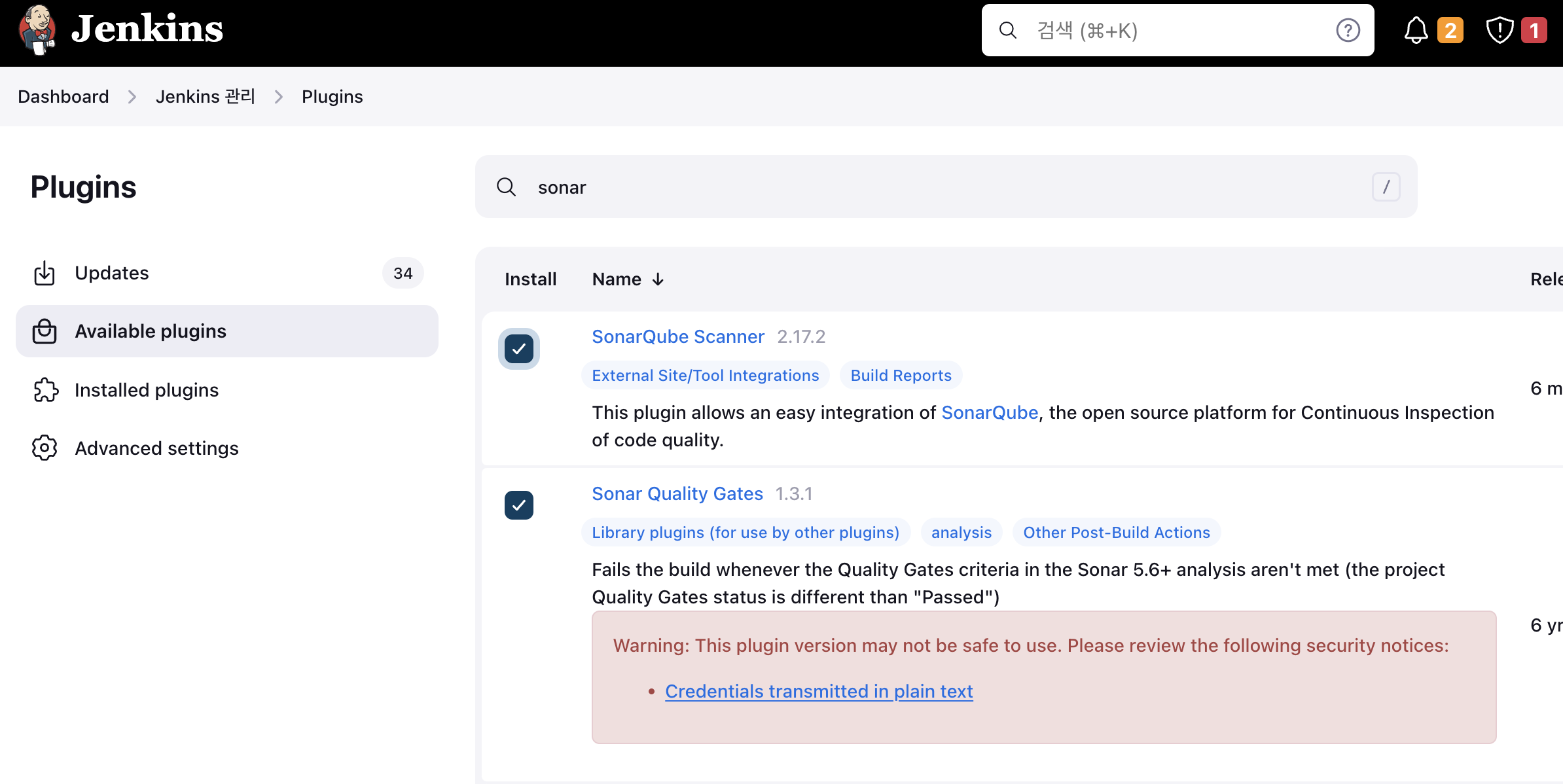The height and width of the screenshot is (784, 1563).
Task: Click the Available plugins bag icon
Action: point(44,331)
